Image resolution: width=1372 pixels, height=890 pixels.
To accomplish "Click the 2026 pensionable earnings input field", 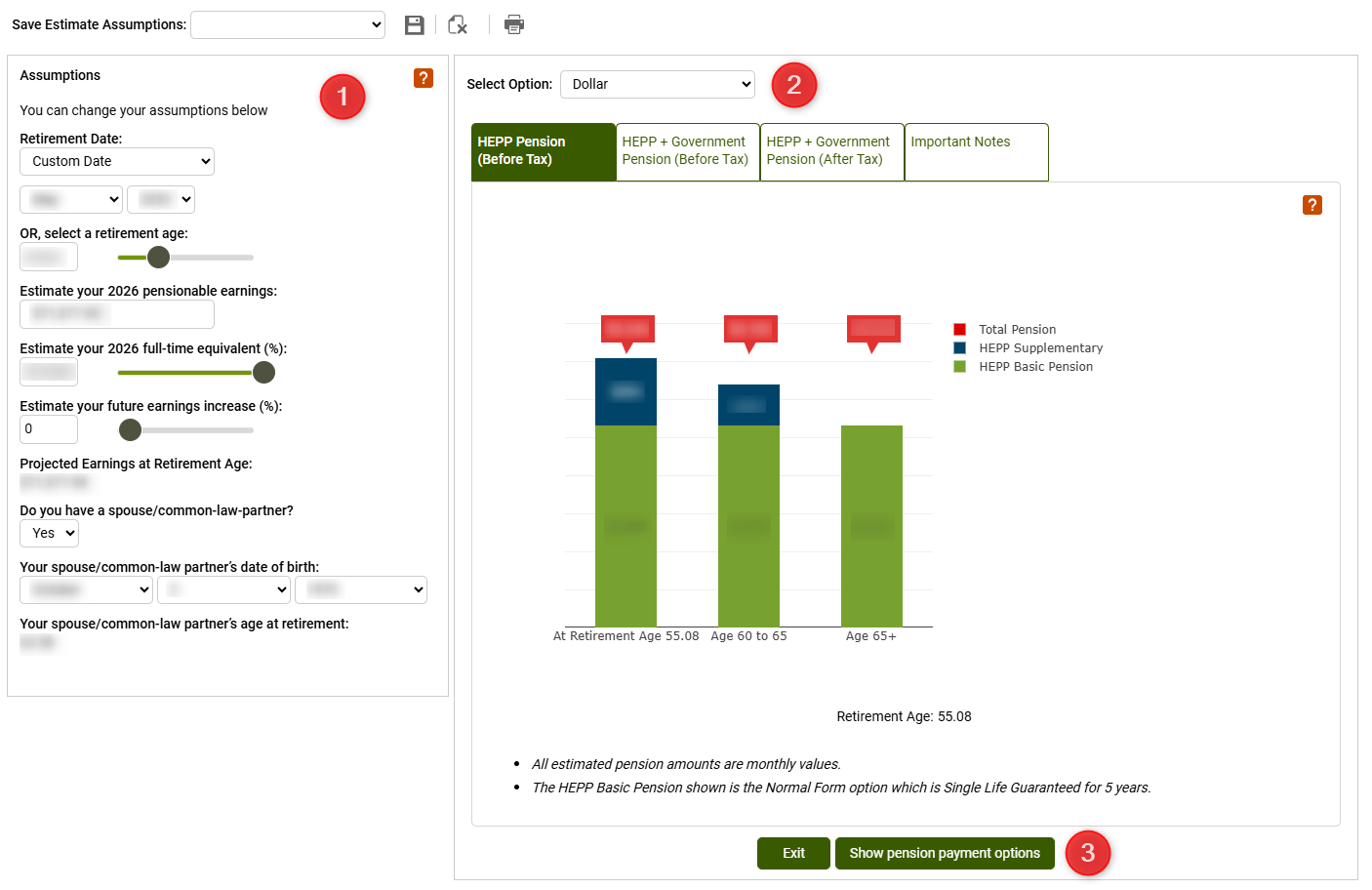I will [x=117, y=315].
